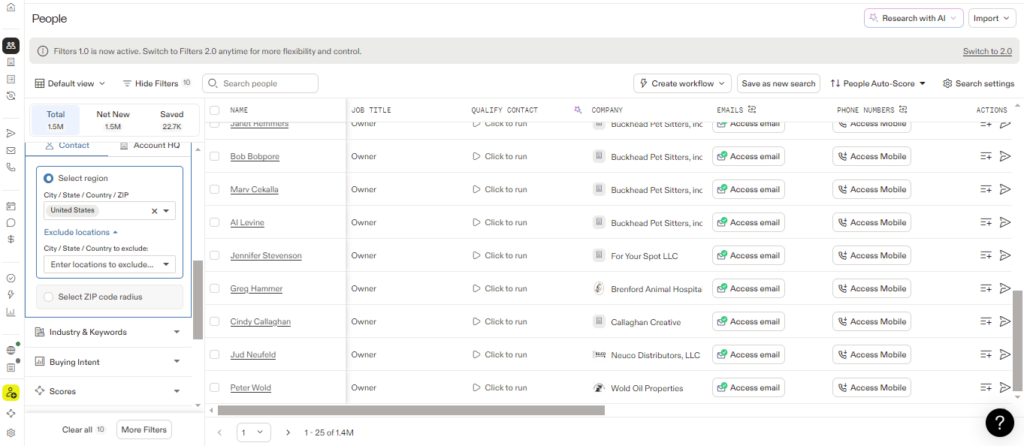The height and width of the screenshot is (446, 1024).
Task: Open the People Auto-Score sort dropdown
Action: click(x=878, y=84)
